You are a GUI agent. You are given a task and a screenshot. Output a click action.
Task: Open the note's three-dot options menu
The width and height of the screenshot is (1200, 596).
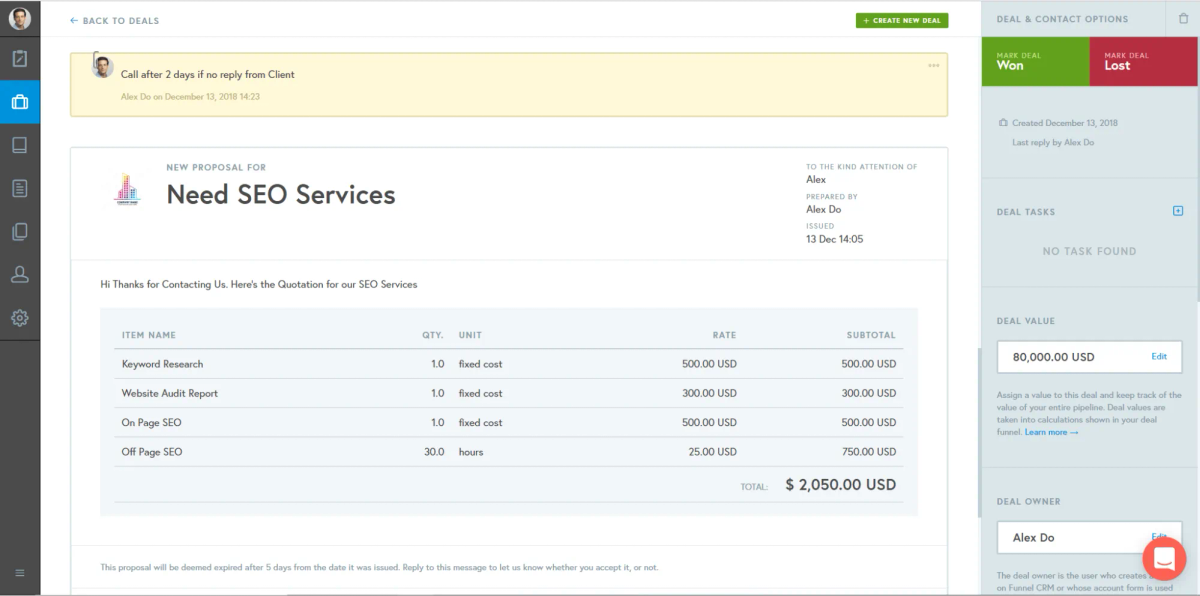click(933, 66)
